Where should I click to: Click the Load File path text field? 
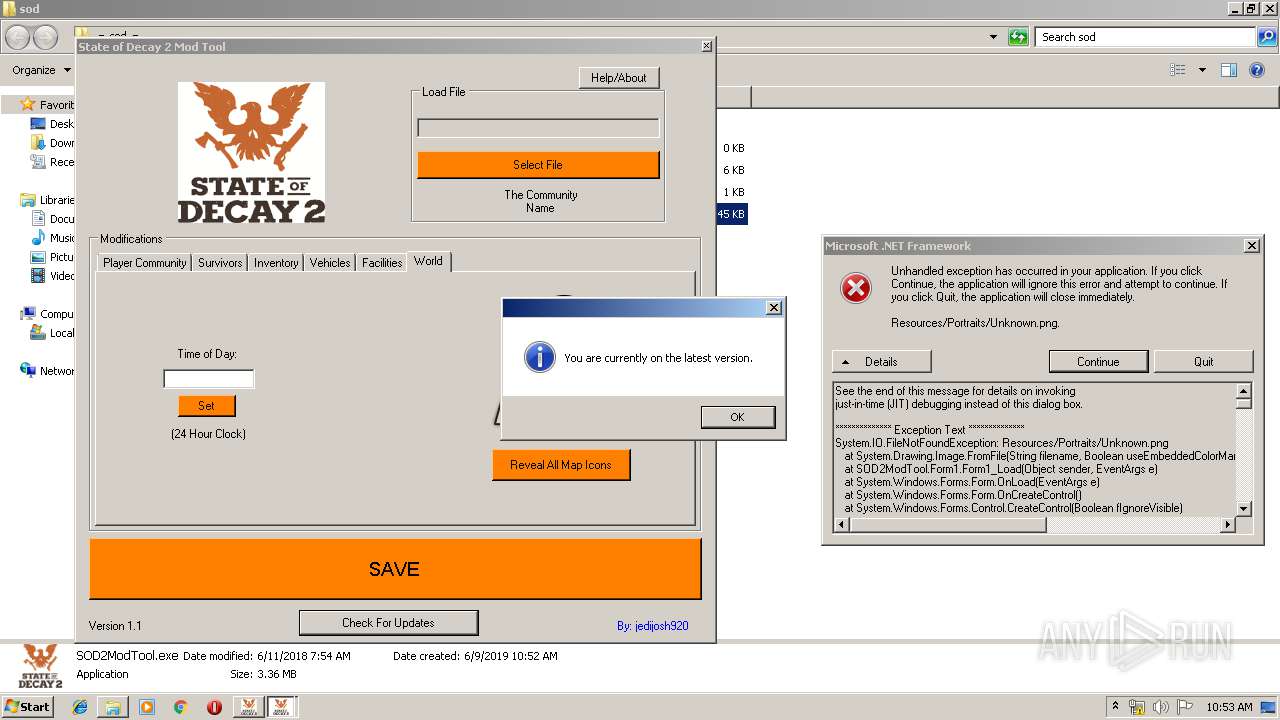click(x=538, y=128)
